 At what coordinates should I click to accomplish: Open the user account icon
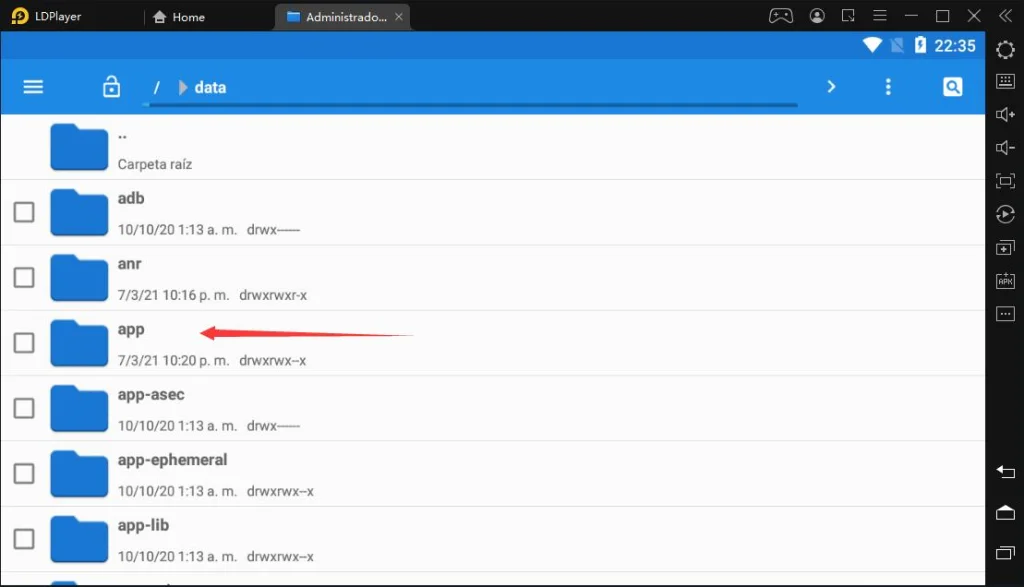pyautogui.click(x=816, y=16)
